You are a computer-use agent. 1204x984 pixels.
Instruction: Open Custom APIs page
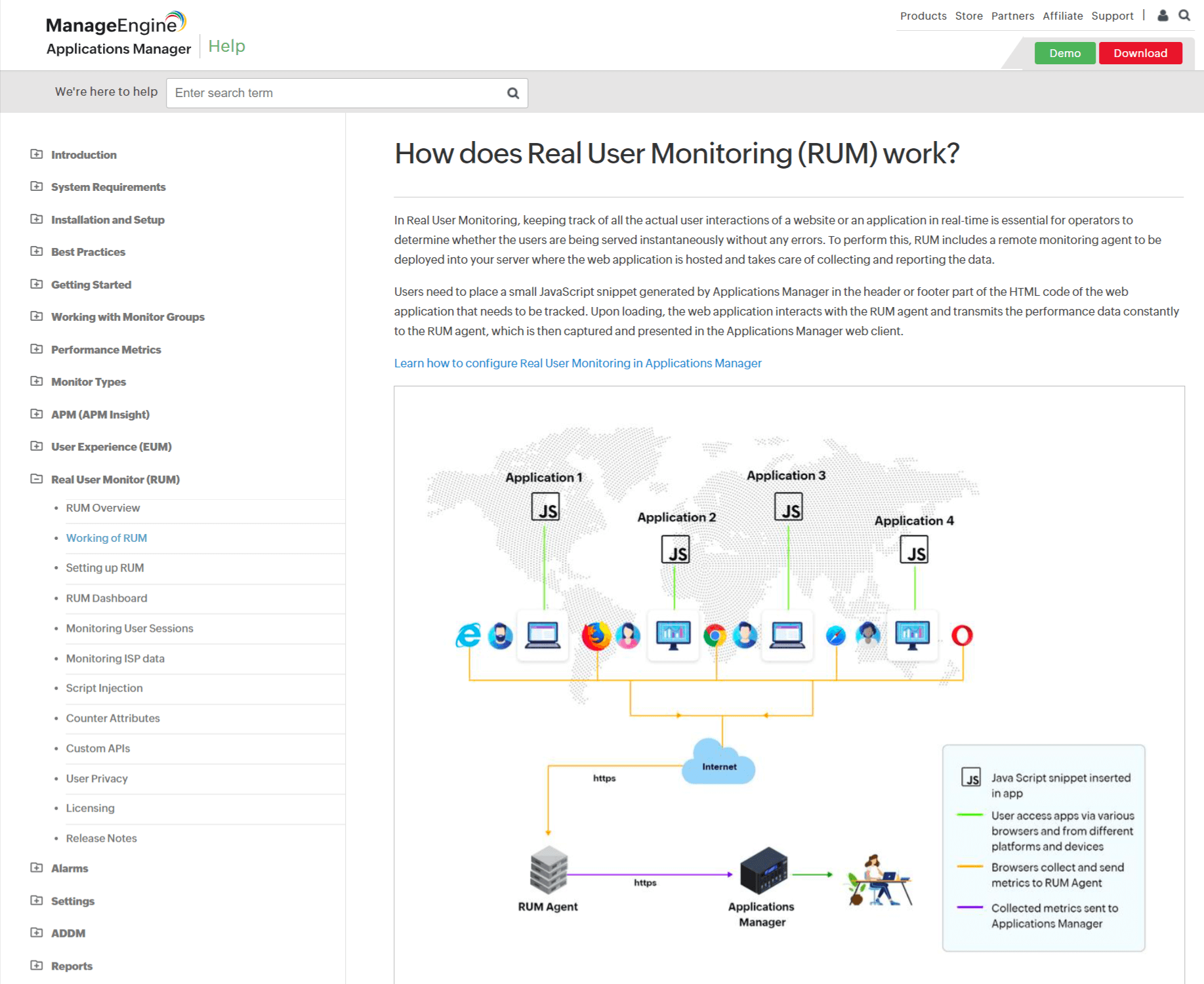click(x=98, y=748)
